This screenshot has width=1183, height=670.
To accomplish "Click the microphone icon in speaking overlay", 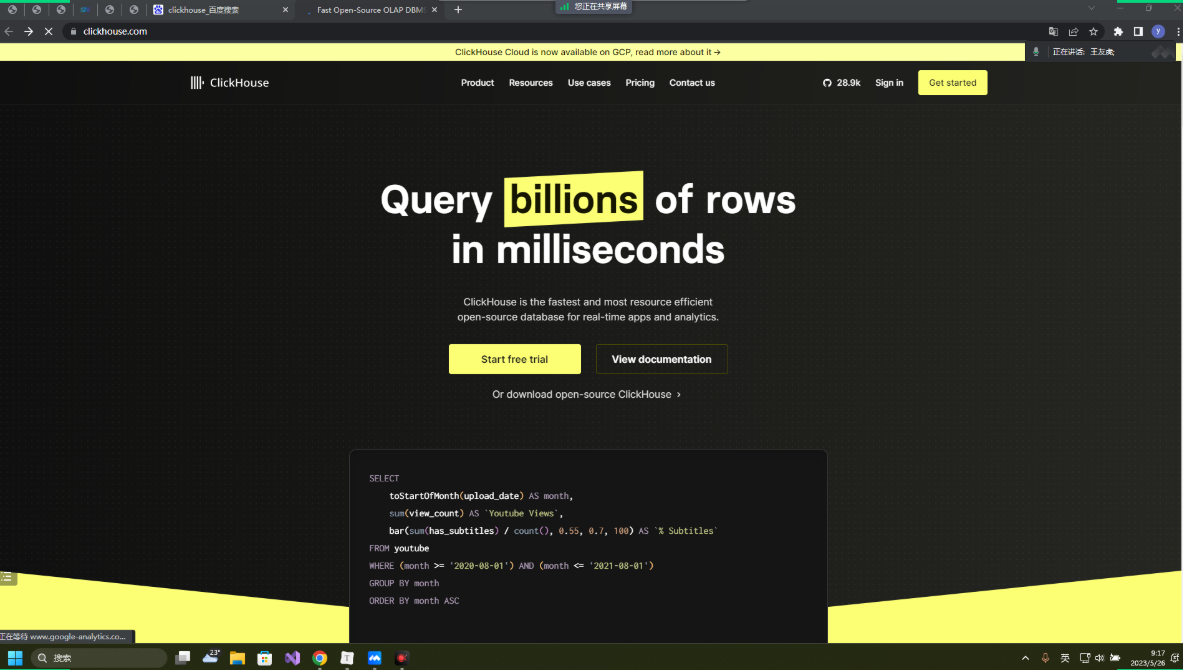I will click(1036, 52).
